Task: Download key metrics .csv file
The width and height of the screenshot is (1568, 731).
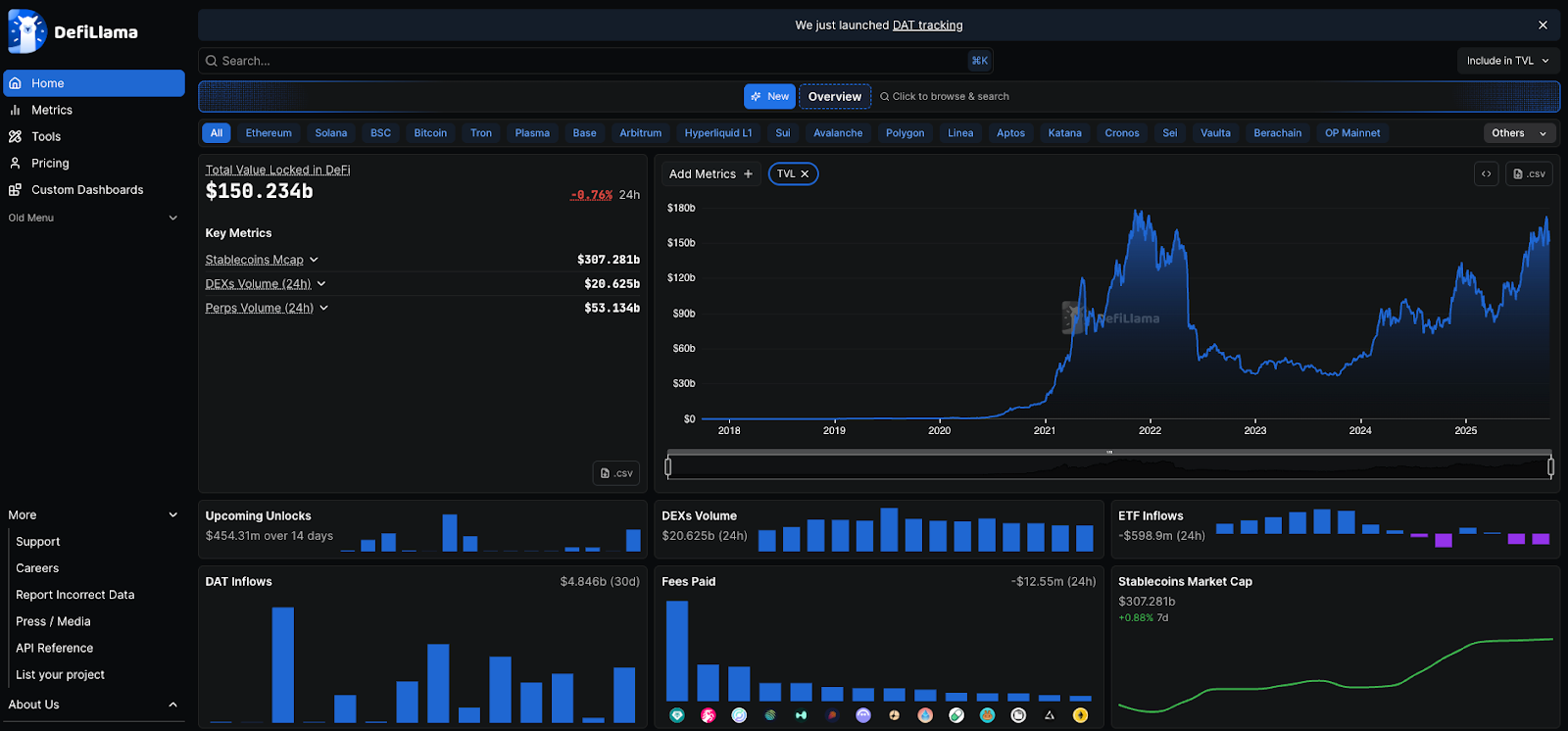Action: tap(616, 473)
